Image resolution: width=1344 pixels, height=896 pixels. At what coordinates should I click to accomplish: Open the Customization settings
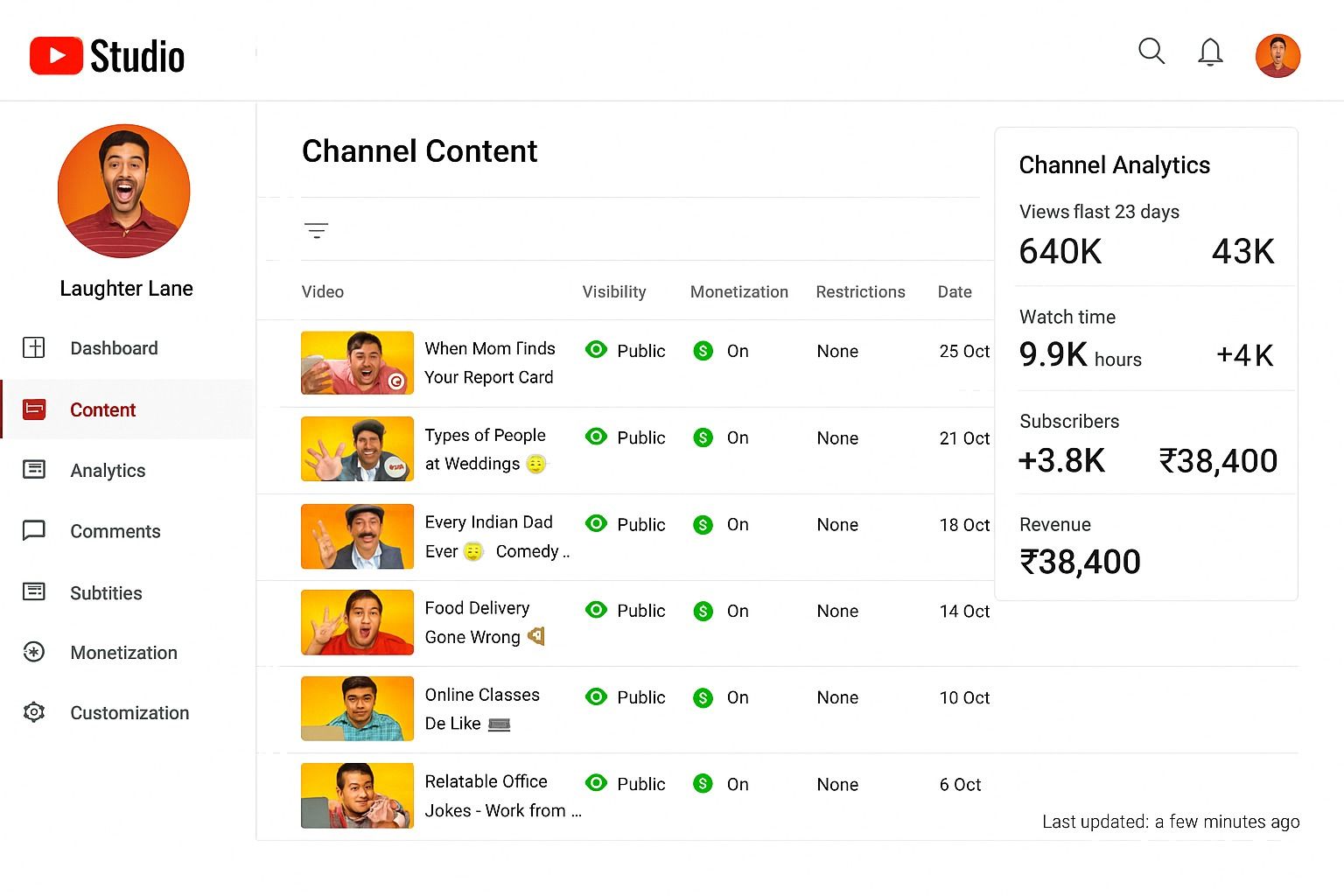coord(129,712)
